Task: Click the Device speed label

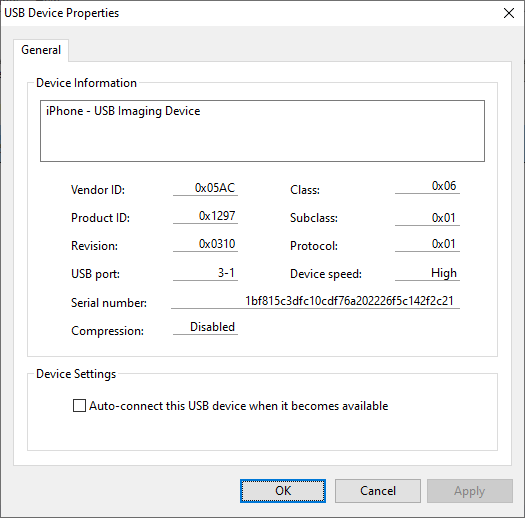Action: [326, 274]
